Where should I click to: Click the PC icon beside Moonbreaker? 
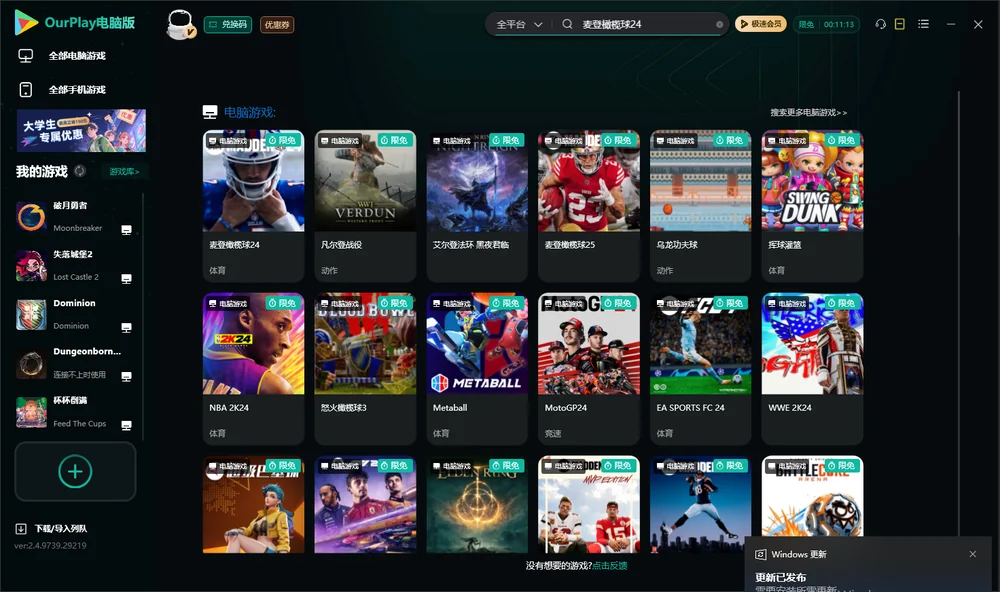tap(126, 230)
